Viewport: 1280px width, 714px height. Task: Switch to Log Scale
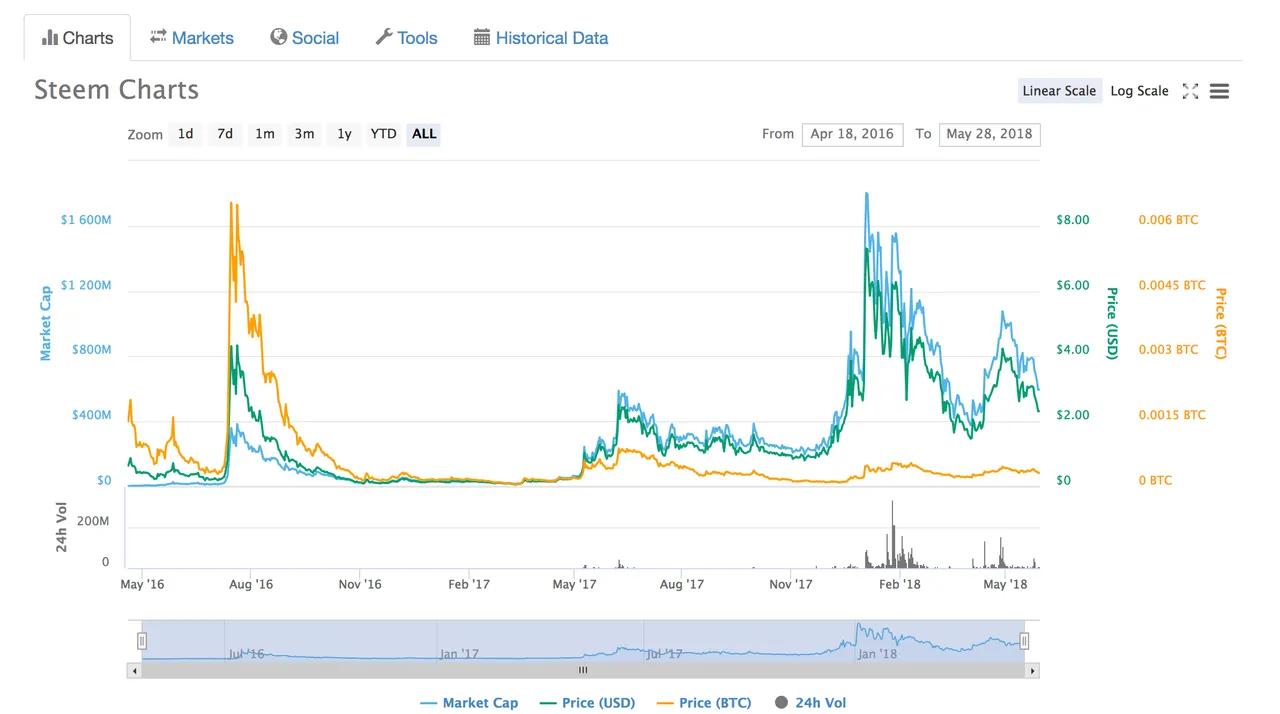pyautogui.click(x=1139, y=91)
